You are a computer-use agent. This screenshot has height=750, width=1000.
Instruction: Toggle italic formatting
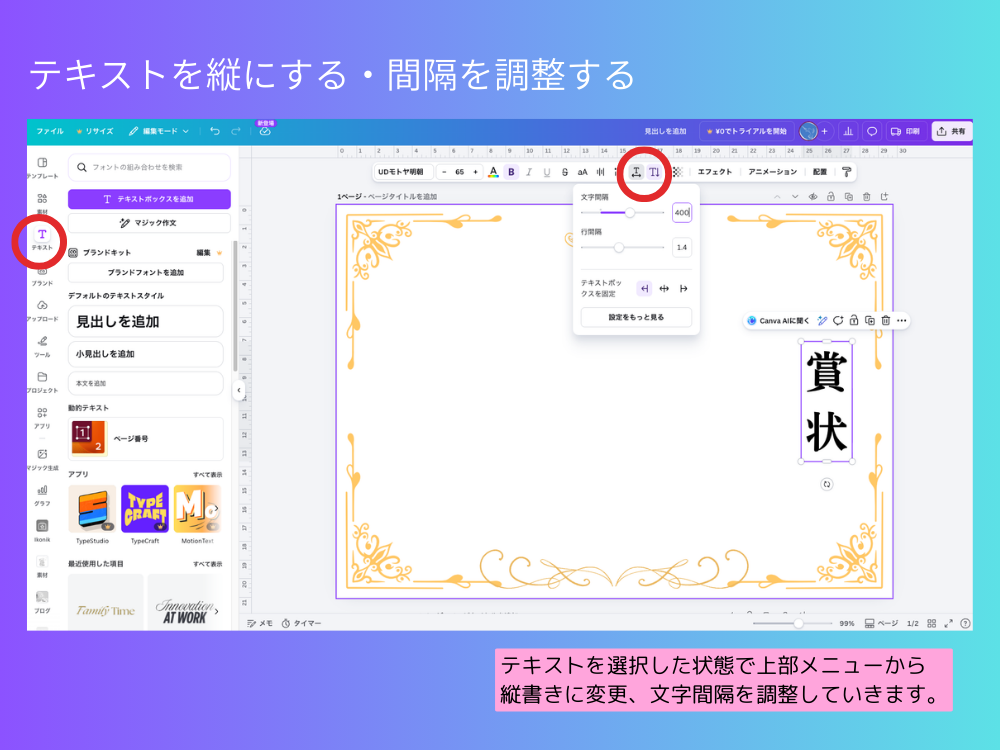(529, 172)
